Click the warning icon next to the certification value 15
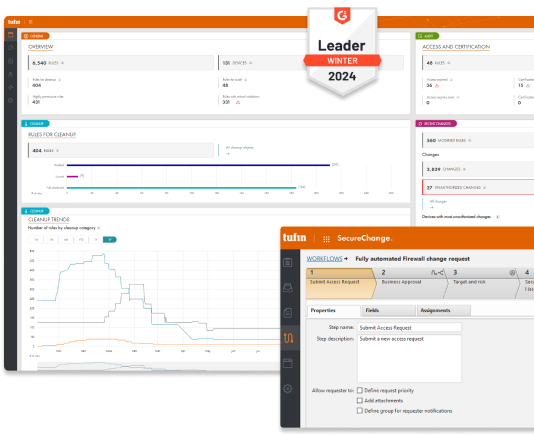This screenshot has width=534, height=436. [528, 85]
